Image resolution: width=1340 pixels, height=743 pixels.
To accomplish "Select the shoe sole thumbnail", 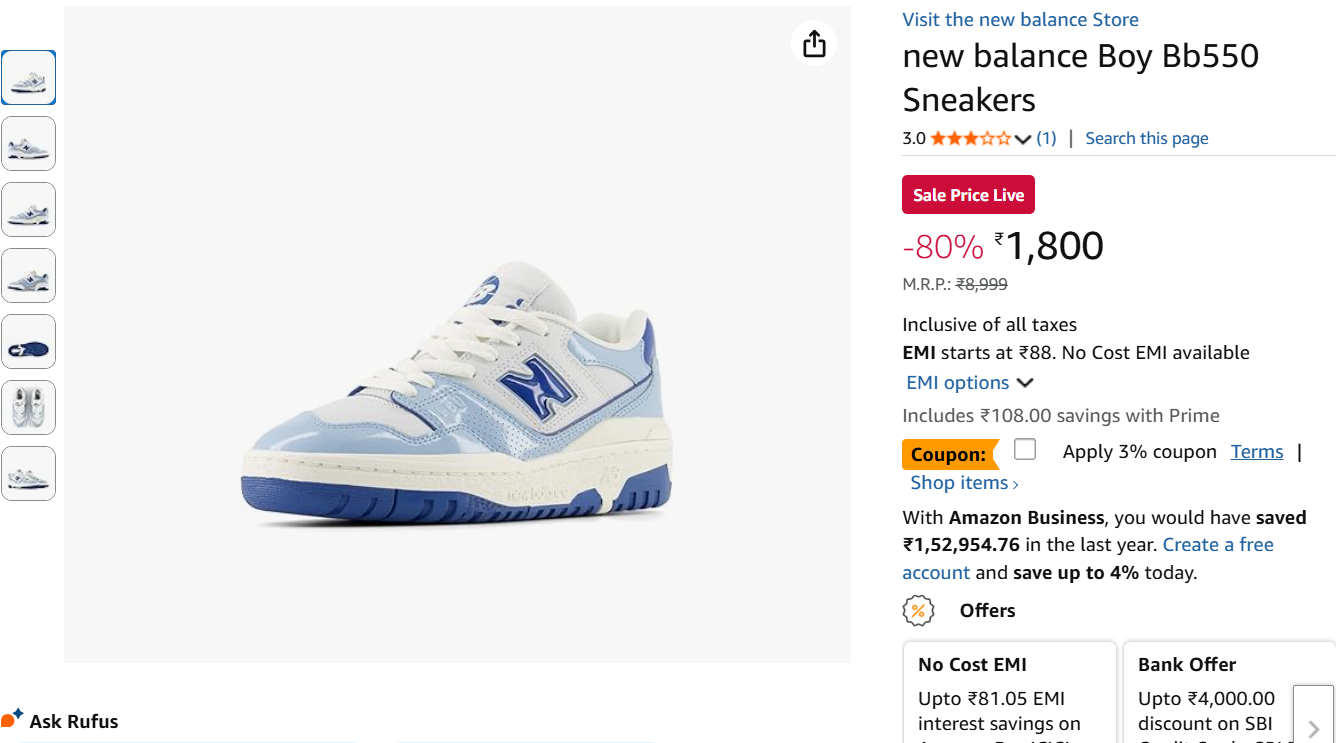I will (x=28, y=342).
